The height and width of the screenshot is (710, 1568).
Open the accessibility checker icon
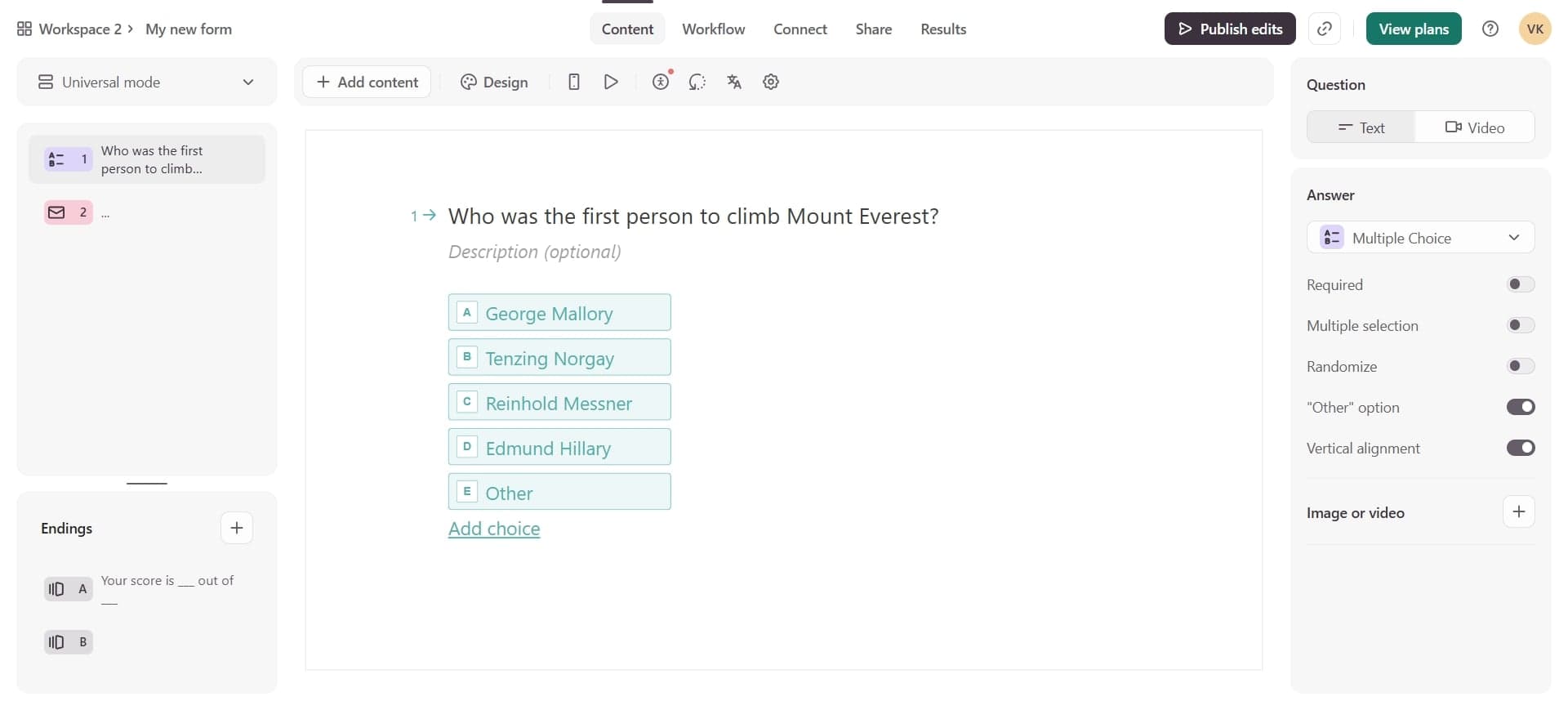point(661,82)
